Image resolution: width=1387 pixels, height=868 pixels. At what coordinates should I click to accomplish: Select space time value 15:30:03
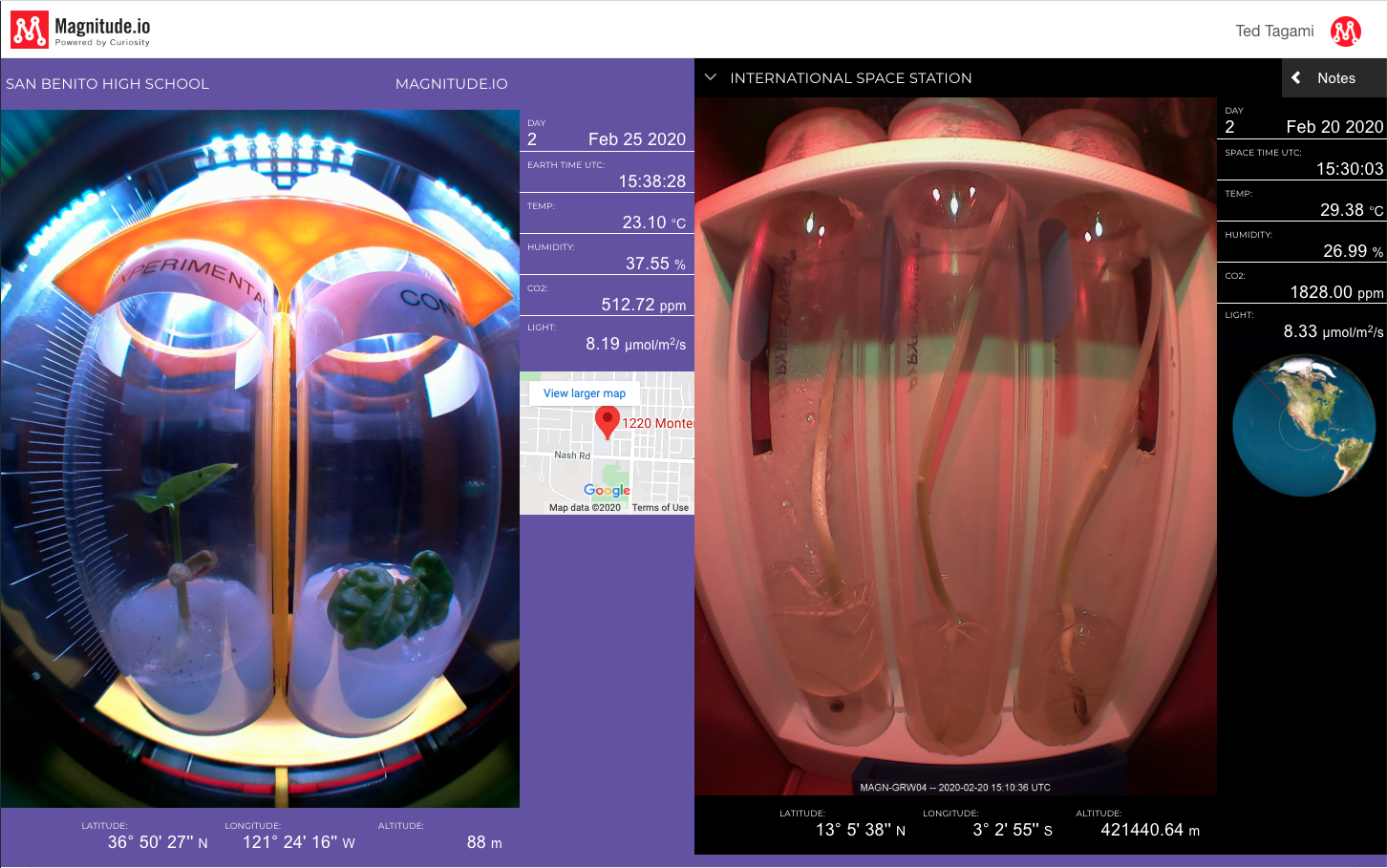click(x=1350, y=169)
